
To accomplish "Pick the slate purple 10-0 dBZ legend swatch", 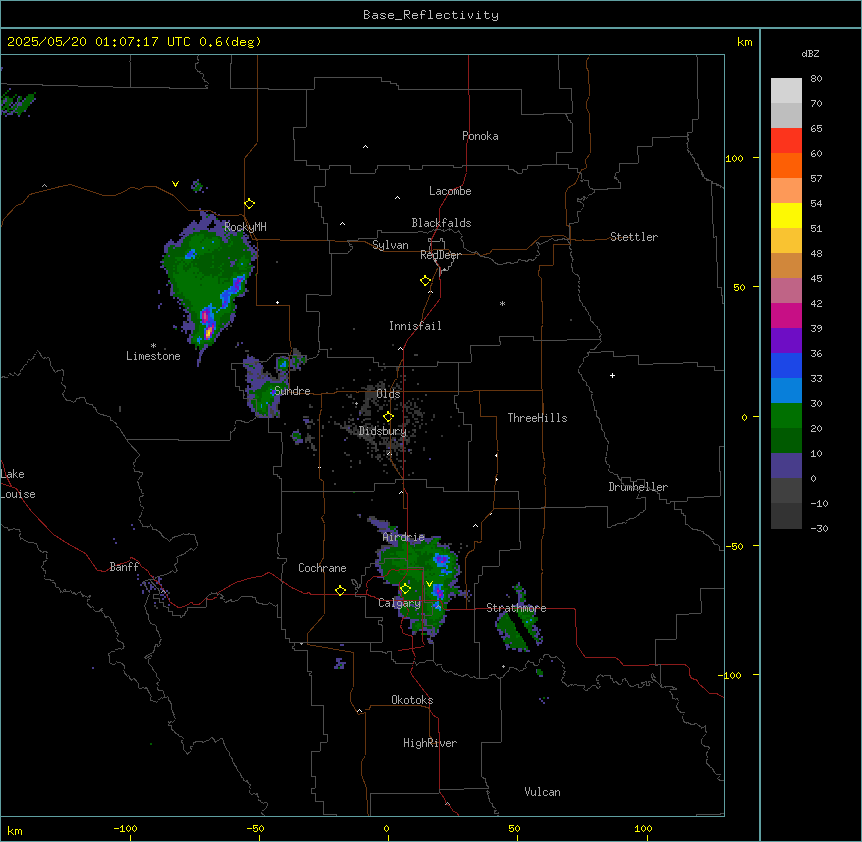I will coord(786,466).
